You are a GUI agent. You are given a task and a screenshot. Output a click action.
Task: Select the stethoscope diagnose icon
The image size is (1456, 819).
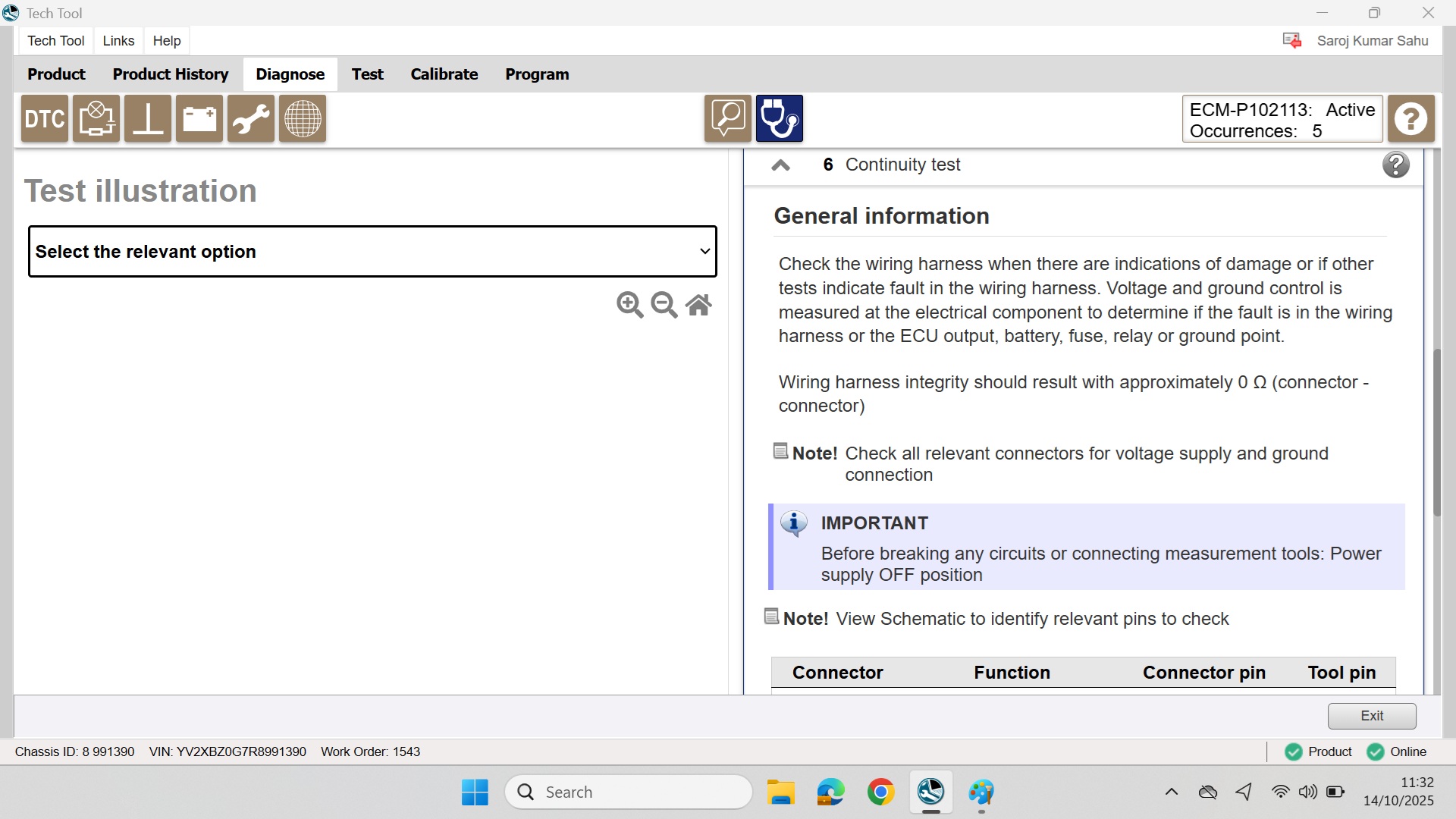pyautogui.click(x=779, y=119)
